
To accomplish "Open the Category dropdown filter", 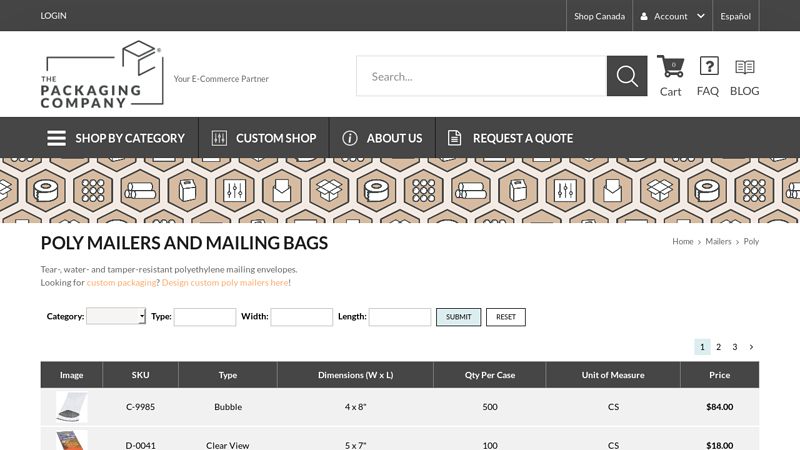I will point(116,316).
